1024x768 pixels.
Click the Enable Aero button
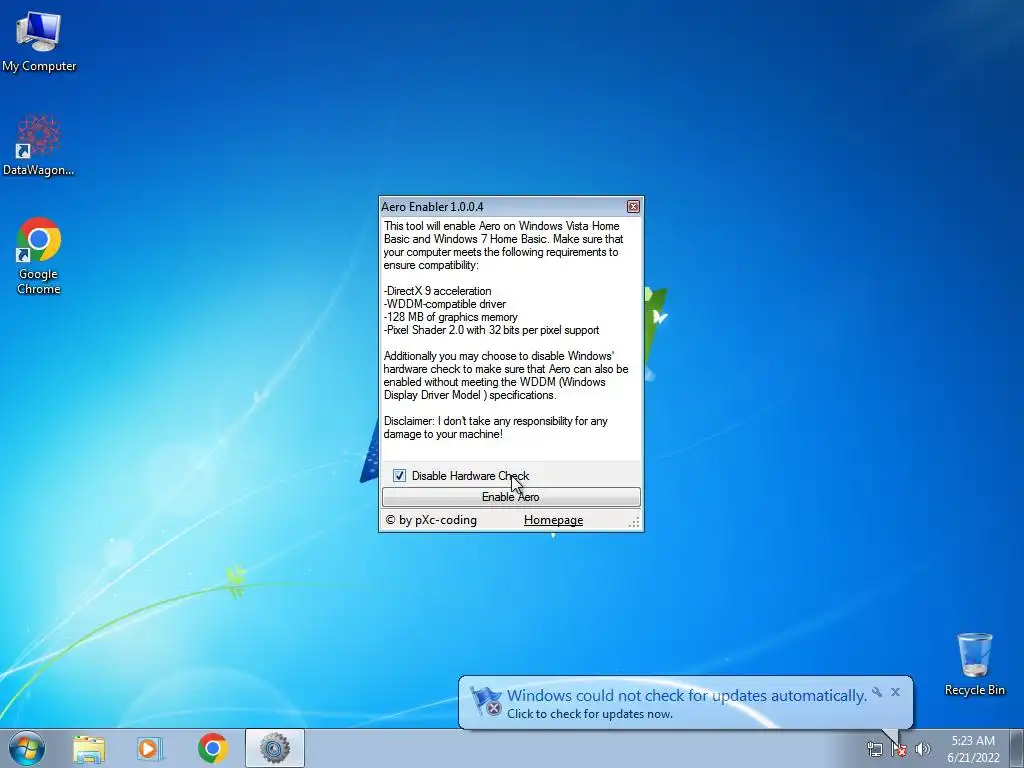pyautogui.click(x=511, y=497)
